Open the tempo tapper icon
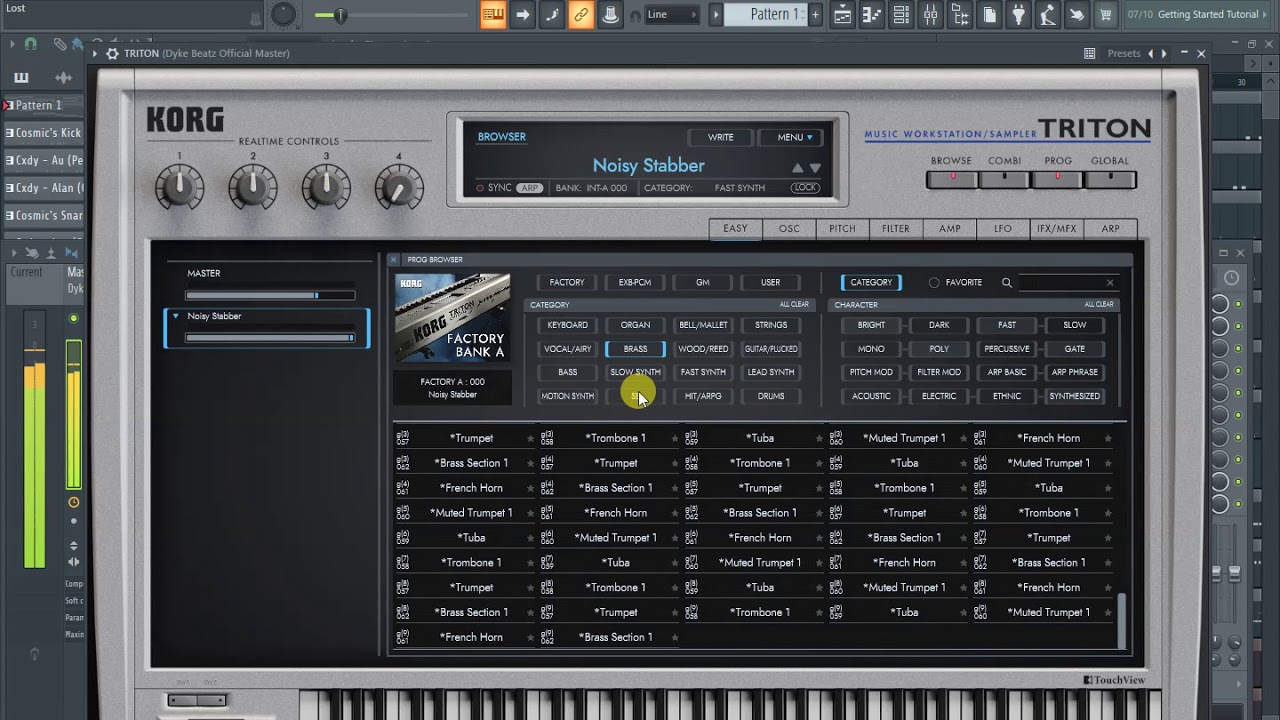The image size is (1280, 720). point(1048,14)
